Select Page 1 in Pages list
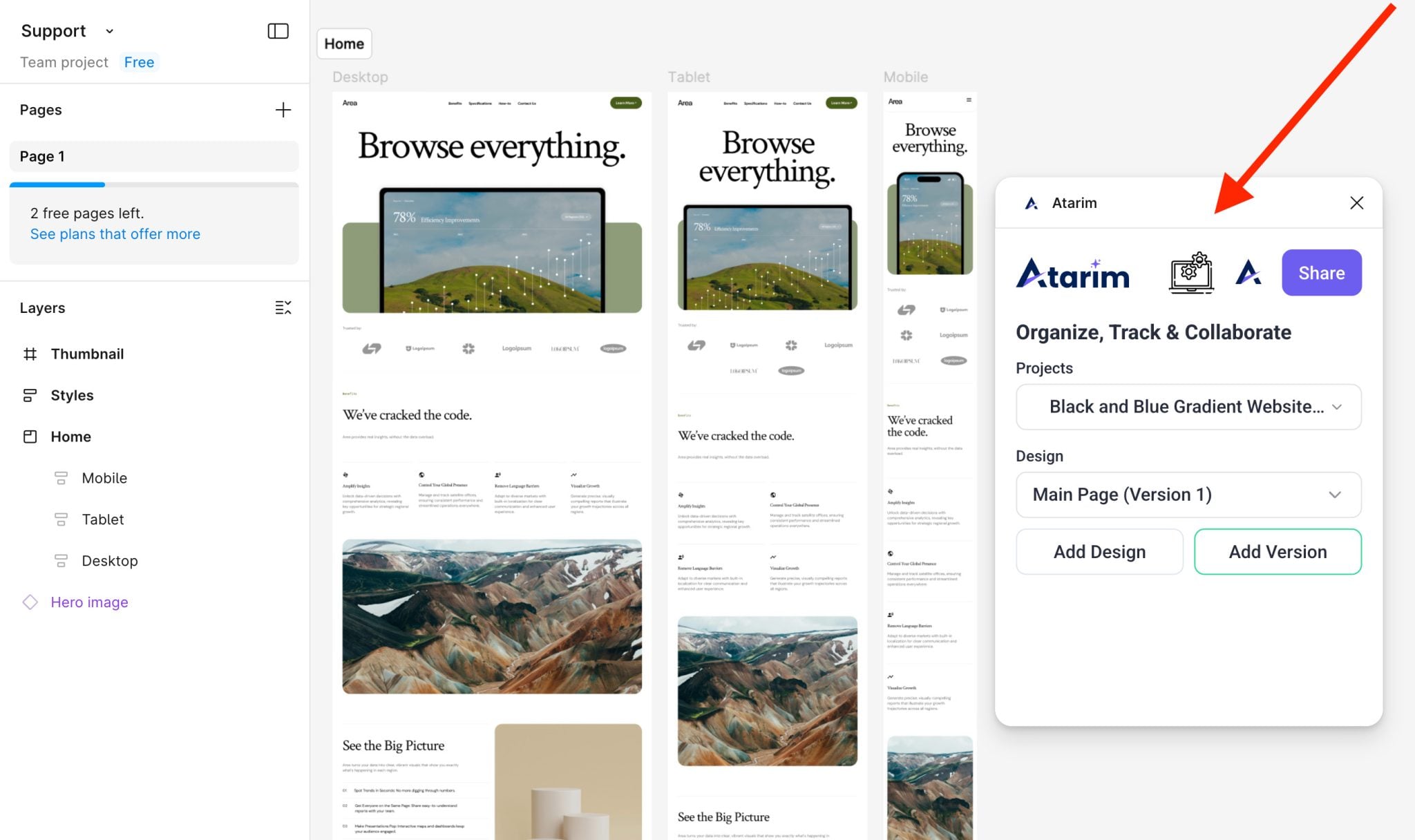This screenshot has width=1415, height=840. [153, 156]
